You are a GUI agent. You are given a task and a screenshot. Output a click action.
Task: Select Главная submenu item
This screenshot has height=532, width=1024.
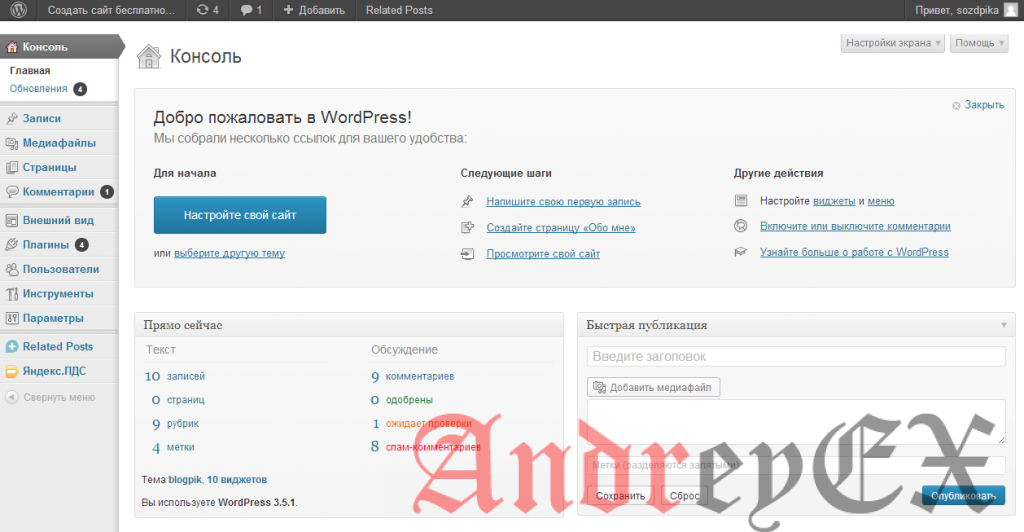click(30, 70)
